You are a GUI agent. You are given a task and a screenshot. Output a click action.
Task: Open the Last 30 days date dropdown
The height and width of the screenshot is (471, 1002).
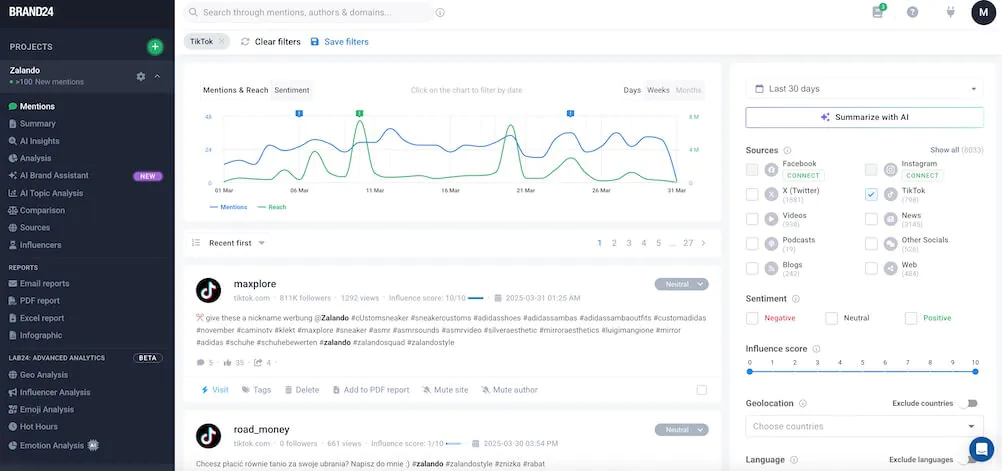pyautogui.click(x=865, y=89)
